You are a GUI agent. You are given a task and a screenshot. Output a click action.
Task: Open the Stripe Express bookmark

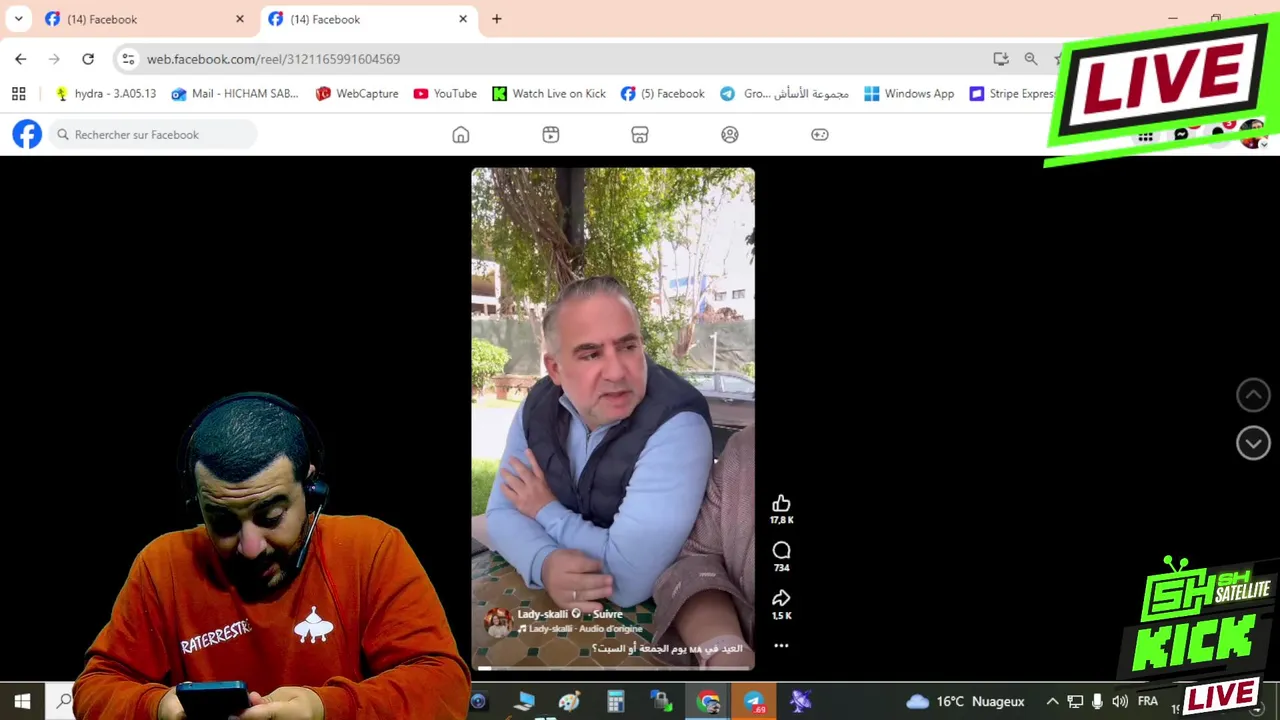[1012, 94]
